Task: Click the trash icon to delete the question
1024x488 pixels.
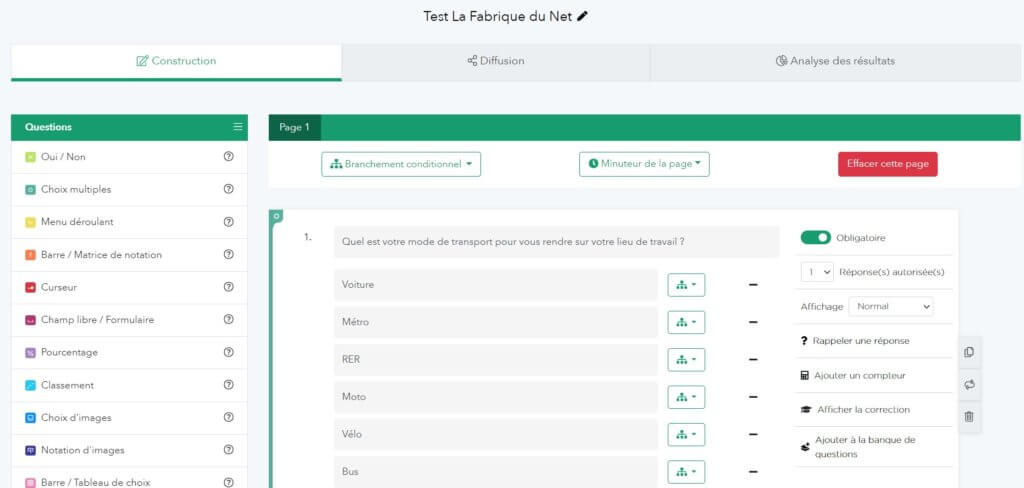Action: click(x=968, y=416)
